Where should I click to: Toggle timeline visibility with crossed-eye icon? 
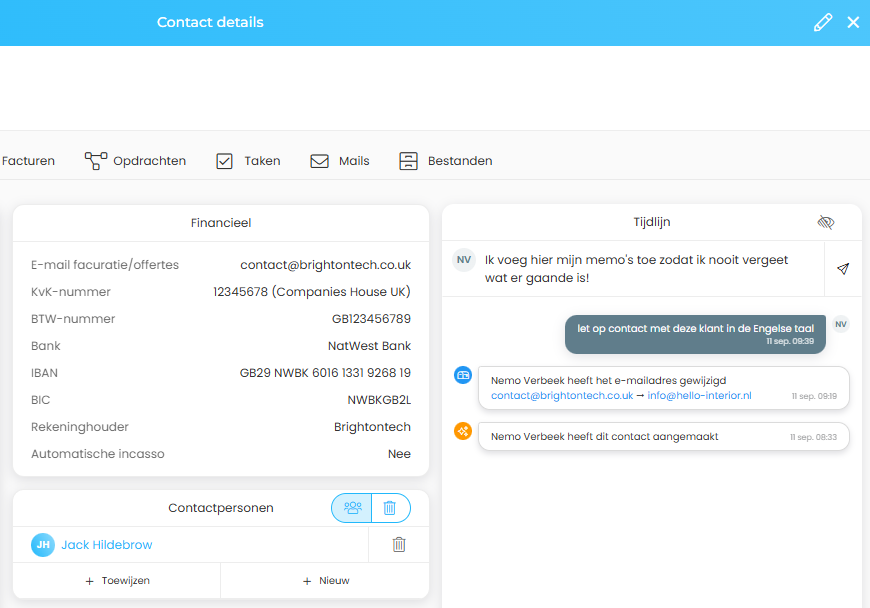(825, 222)
